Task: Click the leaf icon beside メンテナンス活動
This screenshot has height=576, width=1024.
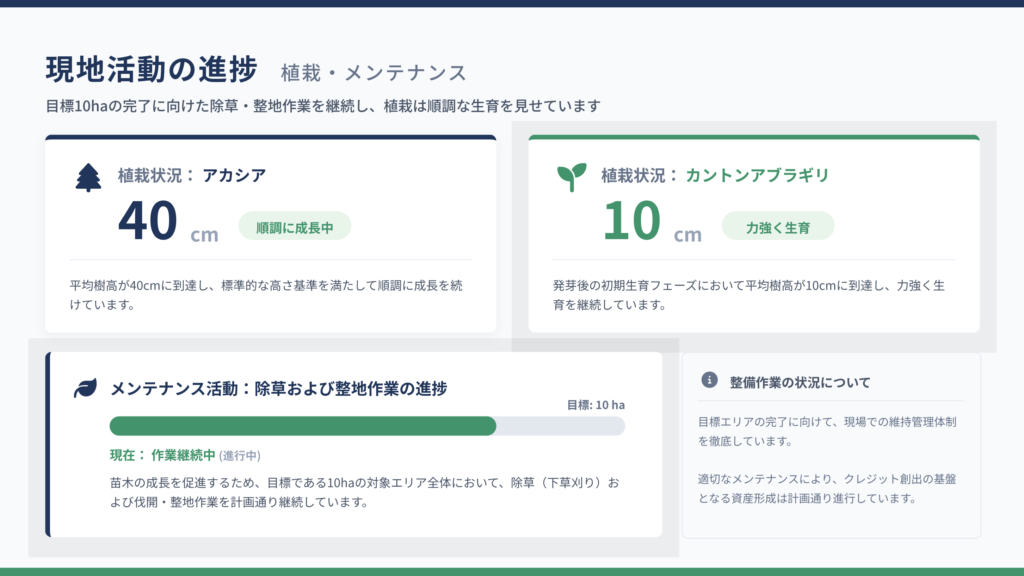Action: 85,388
